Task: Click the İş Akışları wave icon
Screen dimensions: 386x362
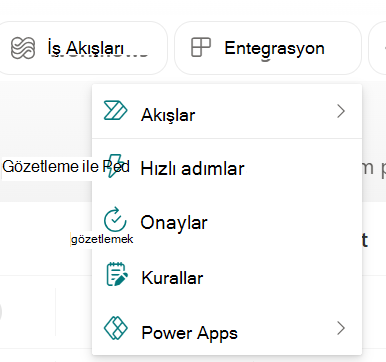Action: [23, 48]
